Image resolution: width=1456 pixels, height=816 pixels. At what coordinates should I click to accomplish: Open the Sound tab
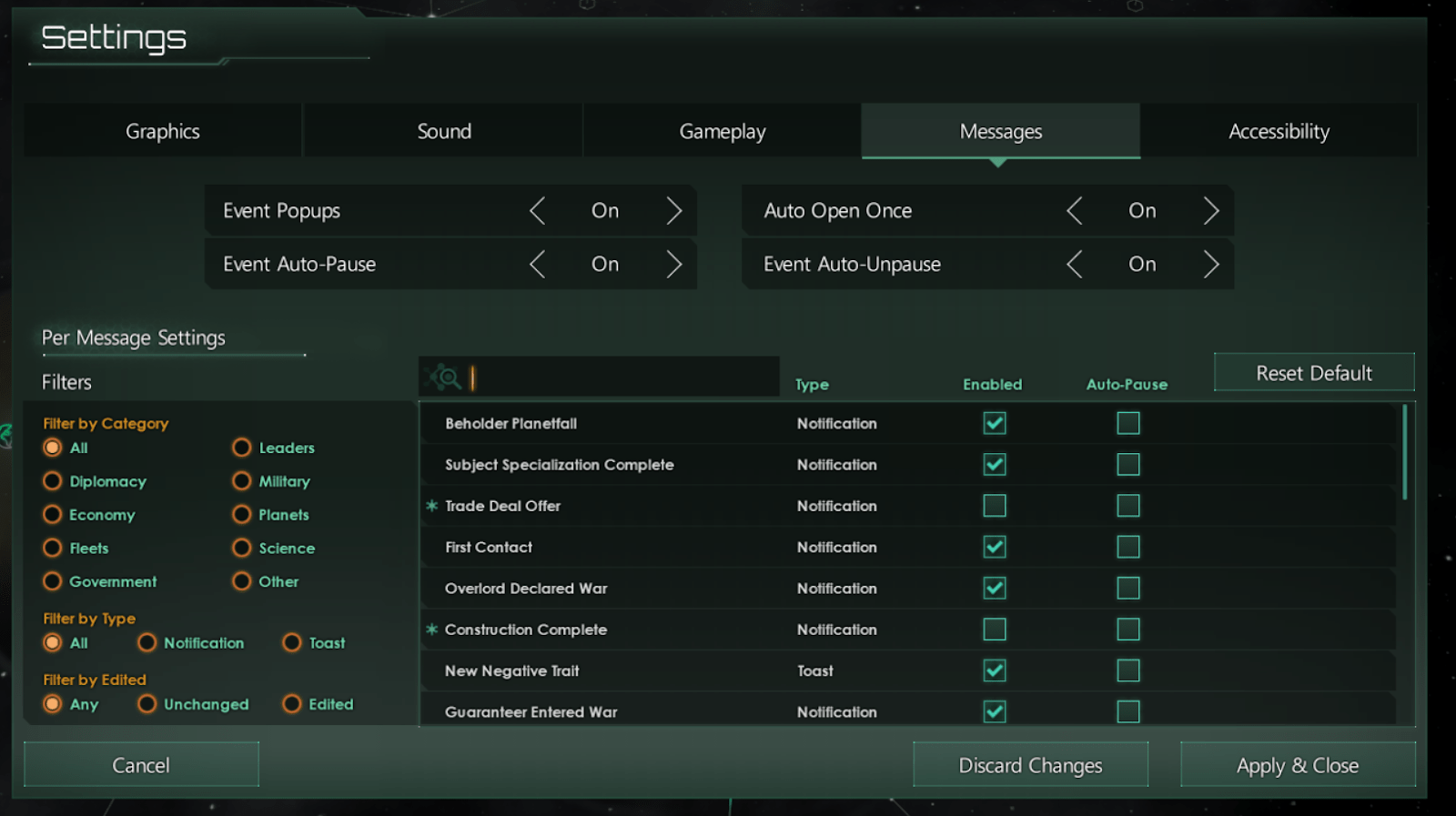[x=444, y=131]
